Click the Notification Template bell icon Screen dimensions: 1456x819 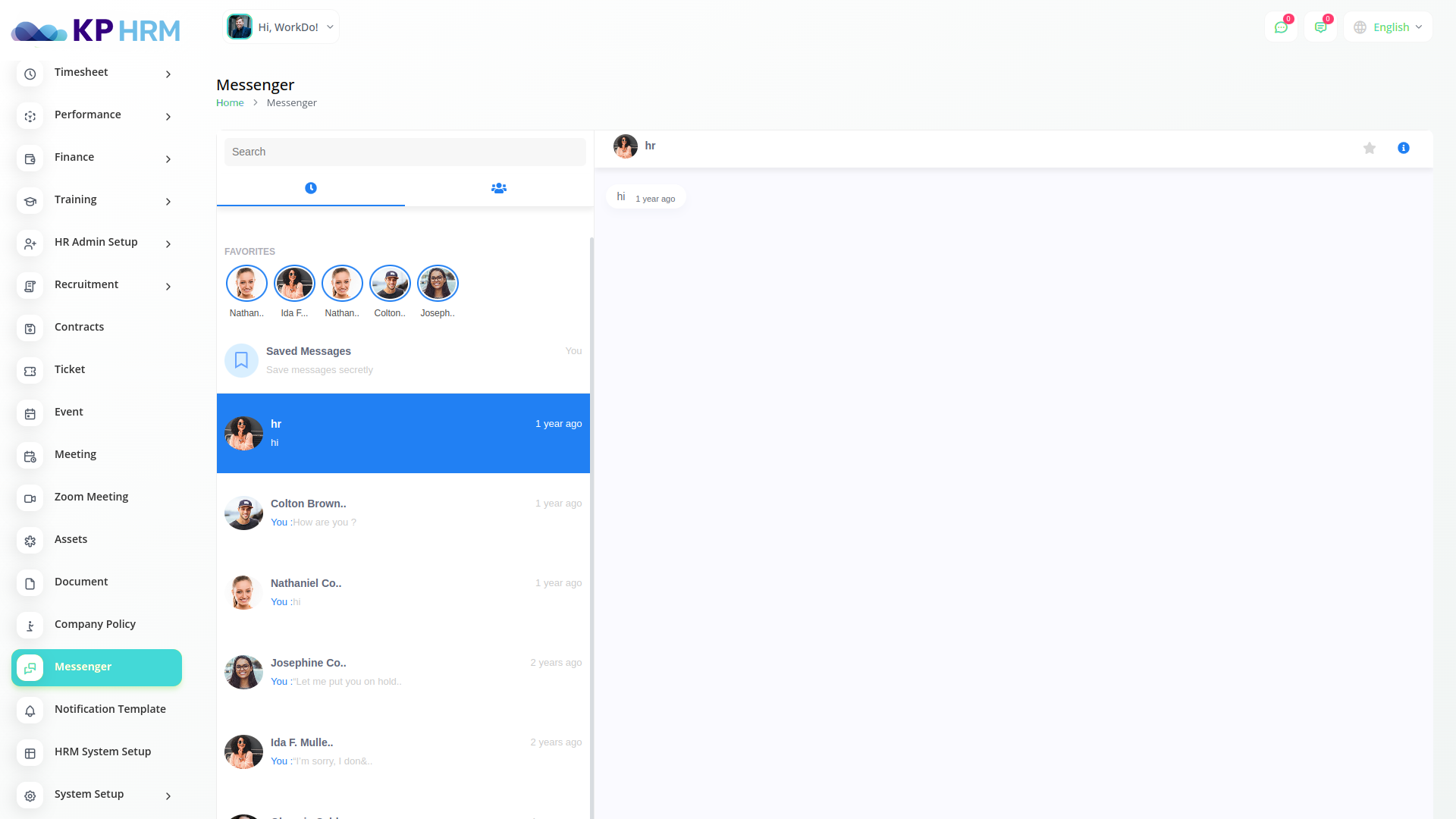click(30, 711)
